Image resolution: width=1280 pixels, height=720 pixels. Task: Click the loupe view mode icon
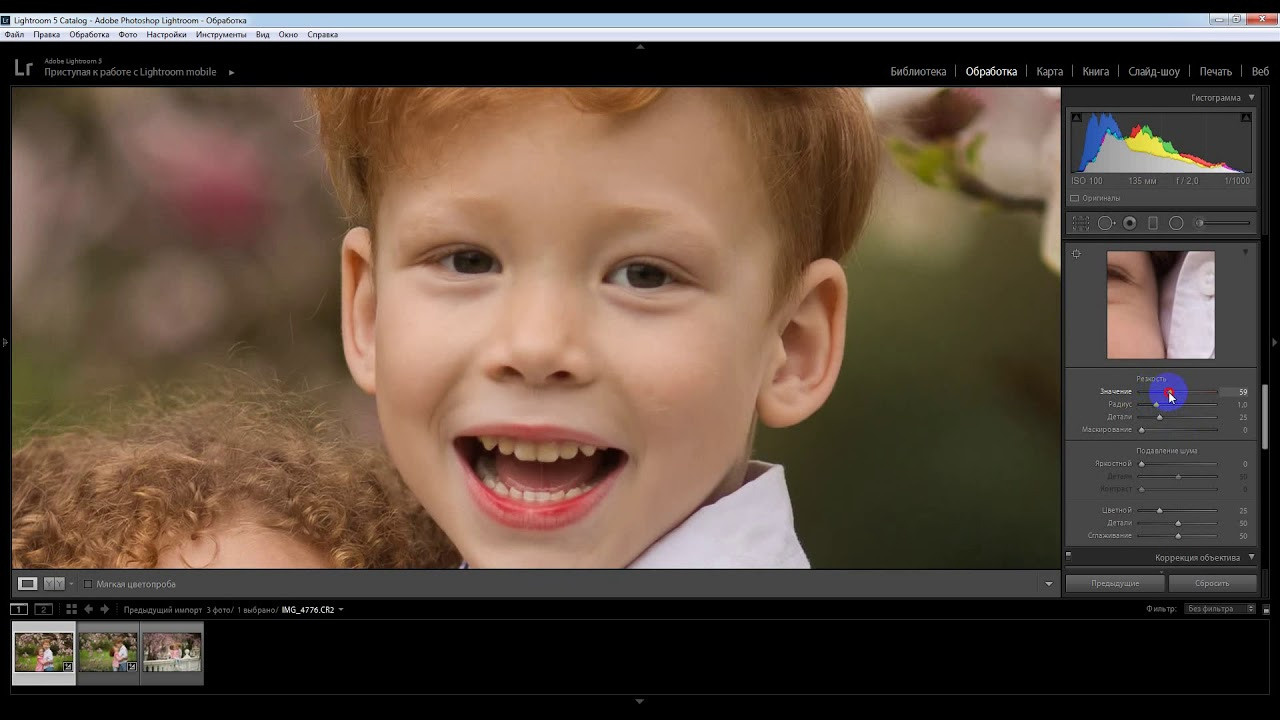click(28, 584)
